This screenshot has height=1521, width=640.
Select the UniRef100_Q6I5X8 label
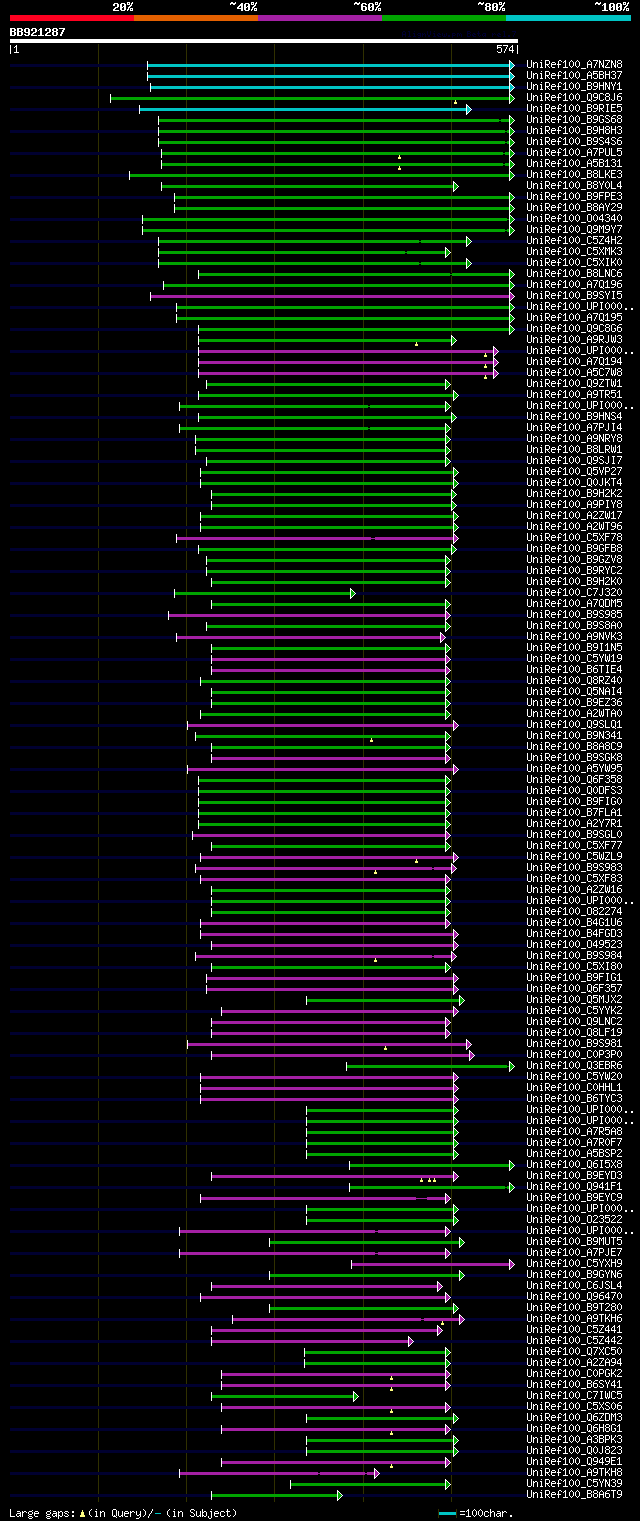pyautogui.click(x=574, y=1164)
